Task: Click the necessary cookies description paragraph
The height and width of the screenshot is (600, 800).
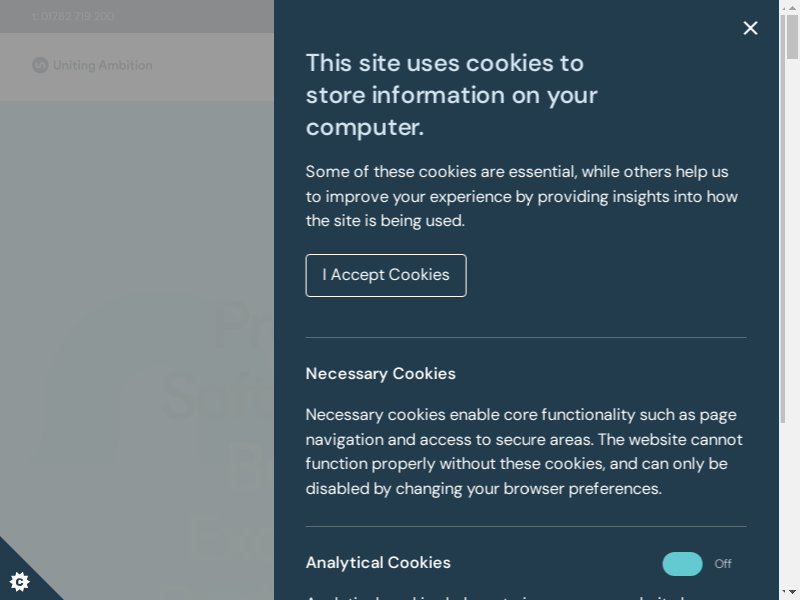Action: tap(524, 452)
